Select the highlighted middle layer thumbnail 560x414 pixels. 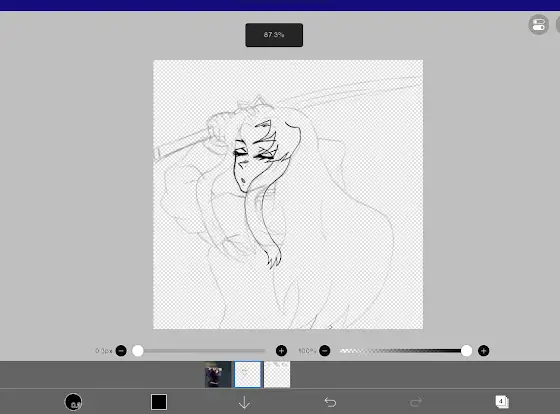pos(248,374)
